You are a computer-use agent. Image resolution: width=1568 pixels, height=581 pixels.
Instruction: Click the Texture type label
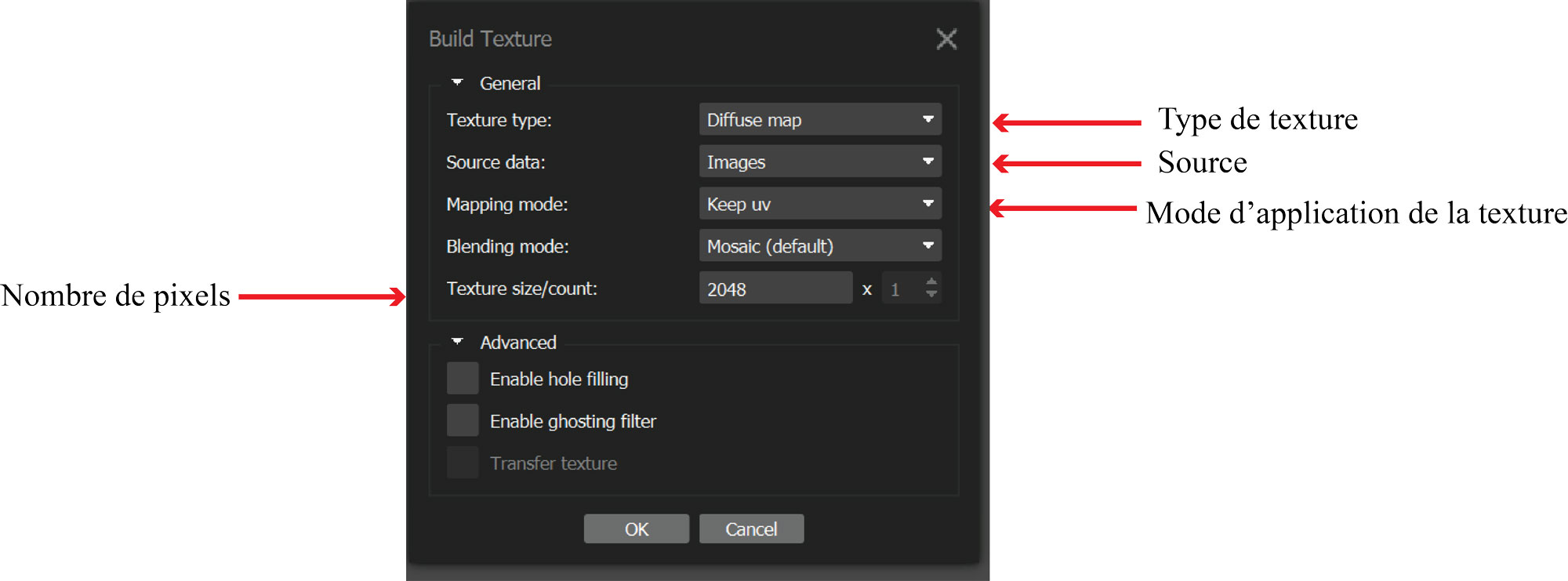[499, 120]
